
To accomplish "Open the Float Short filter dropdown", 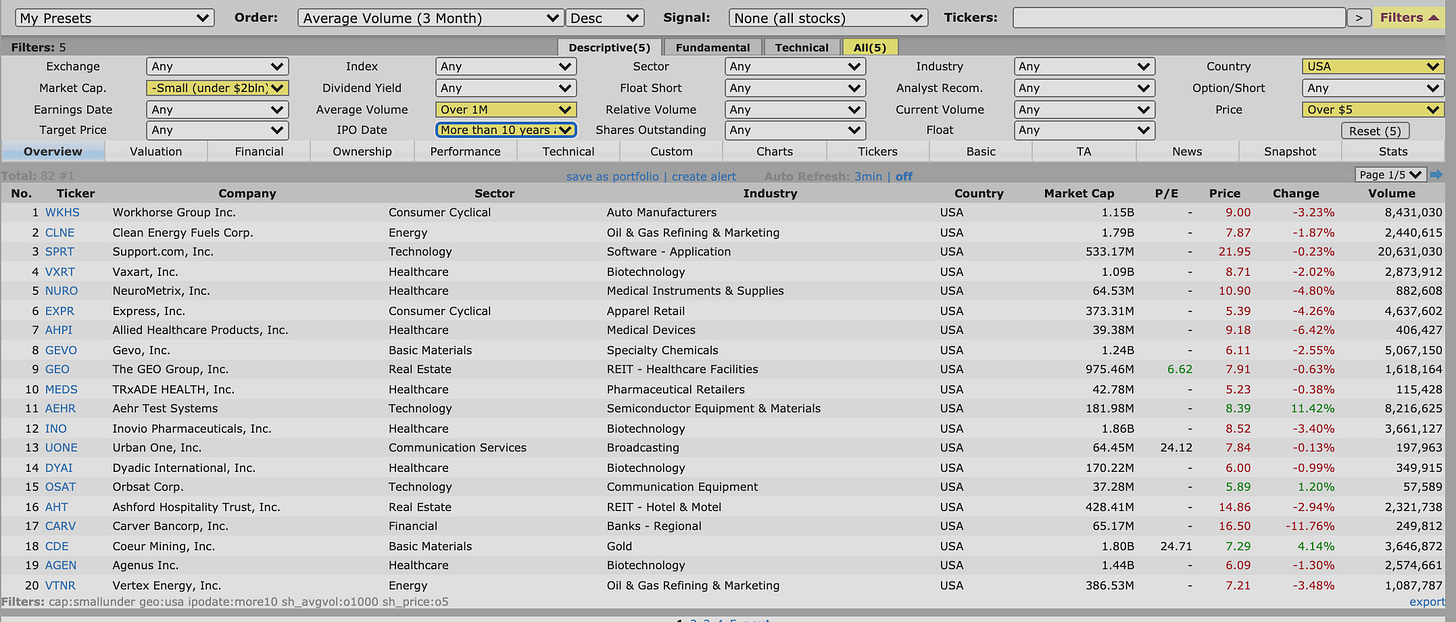I will [795, 88].
